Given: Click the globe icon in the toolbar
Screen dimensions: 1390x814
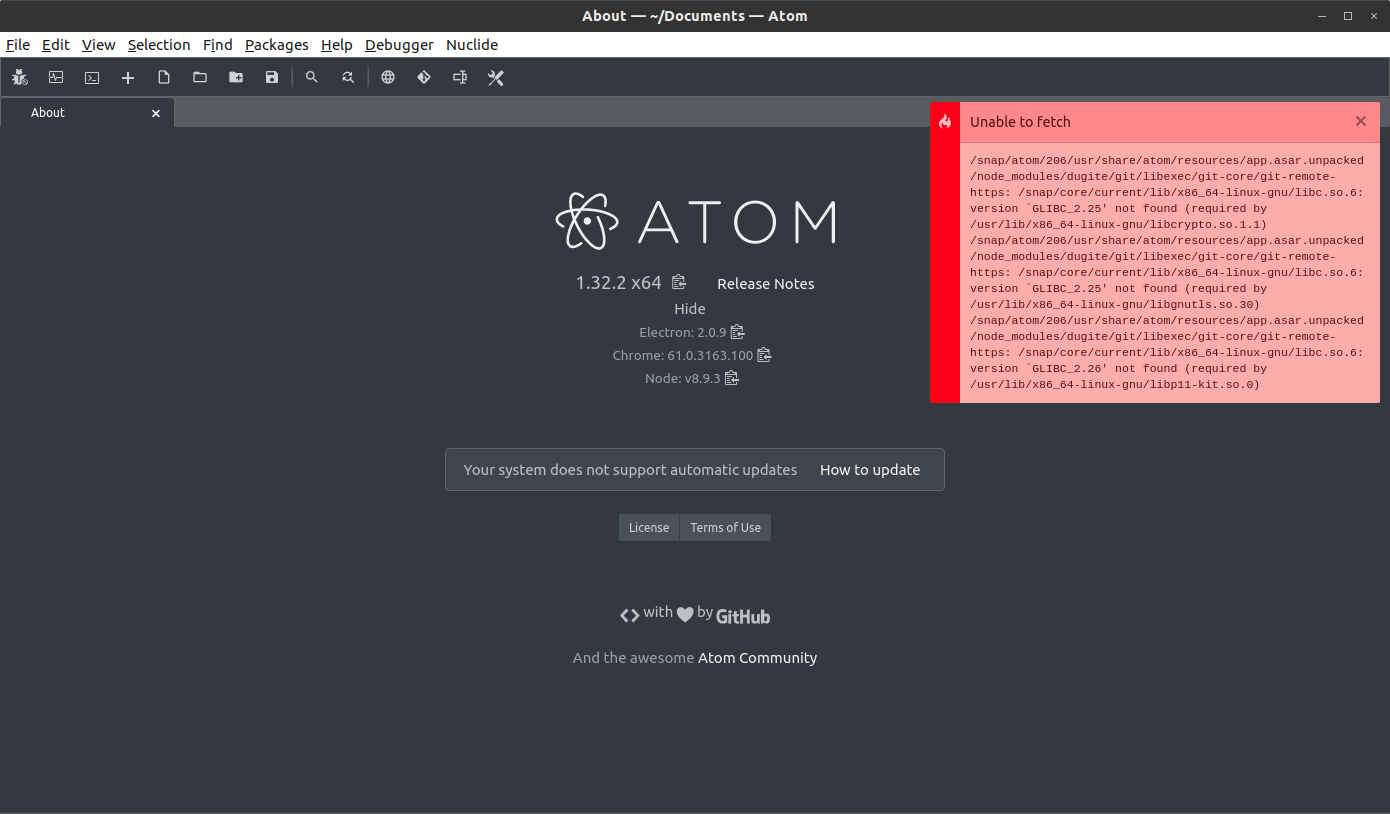Looking at the screenshot, I should pyautogui.click(x=388, y=77).
